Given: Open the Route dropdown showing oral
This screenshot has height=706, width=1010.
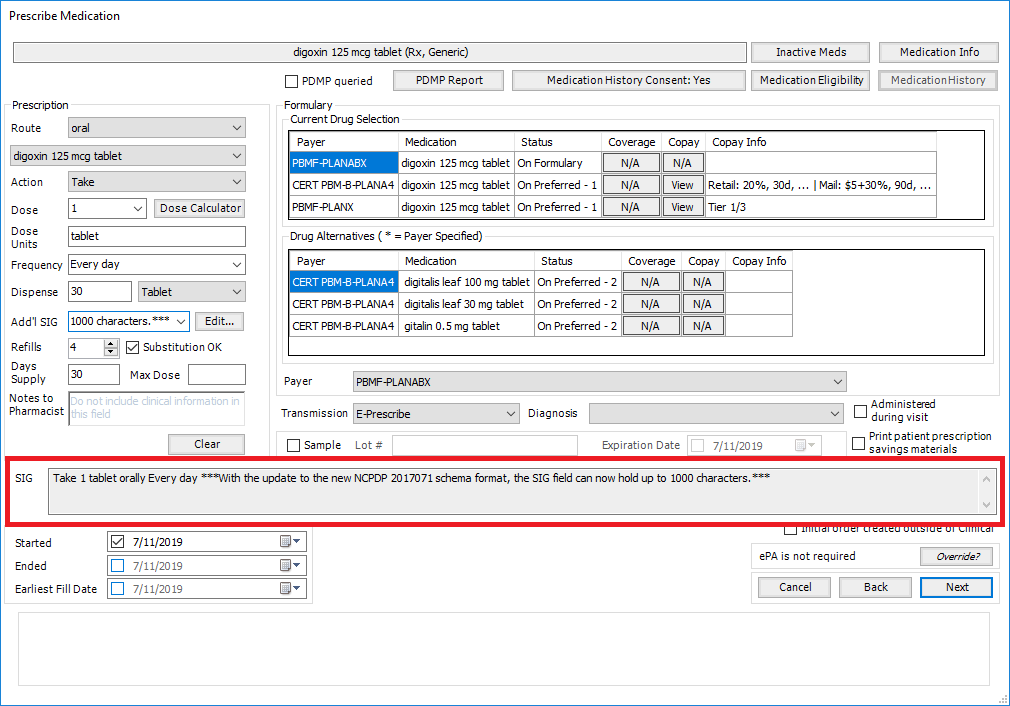Looking at the screenshot, I should (x=157, y=128).
